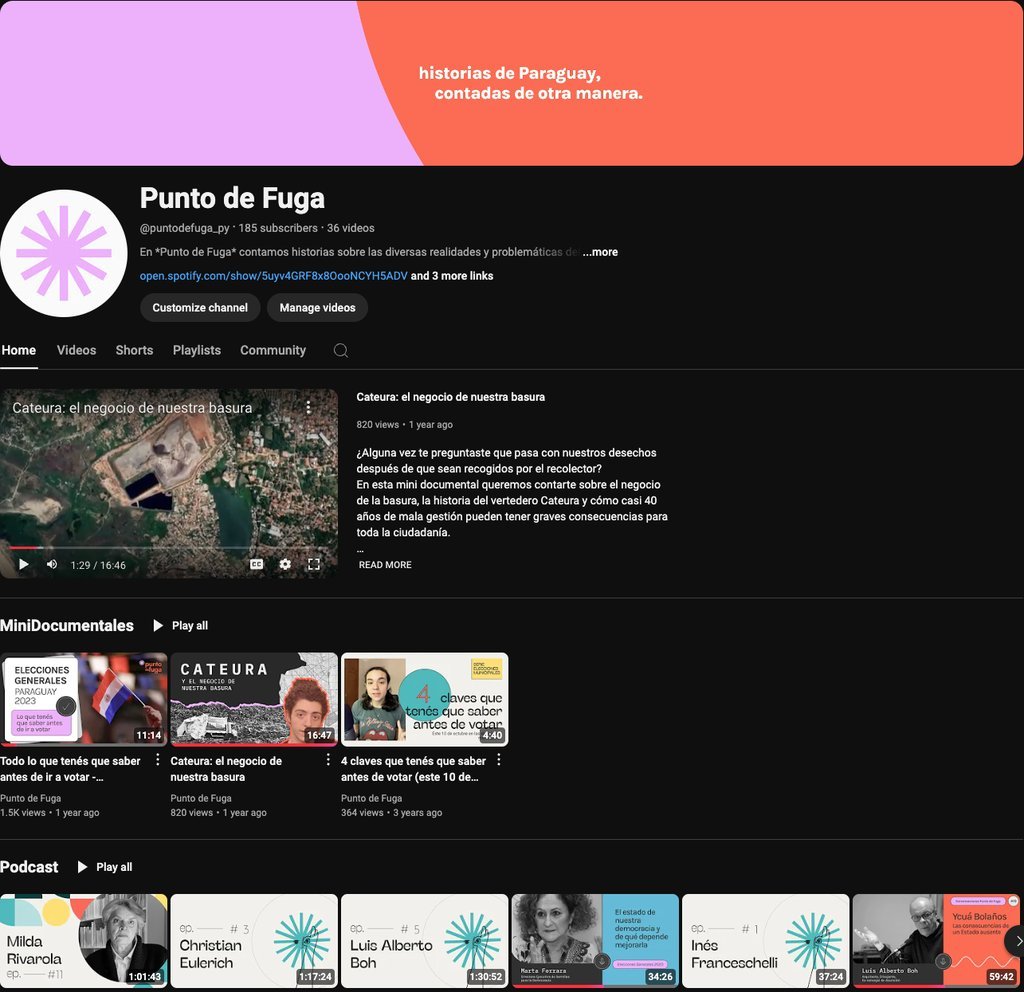Image resolution: width=1024 pixels, height=992 pixels.
Task: Enter fullscreen on featured video
Action: click(x=314, y=564)
